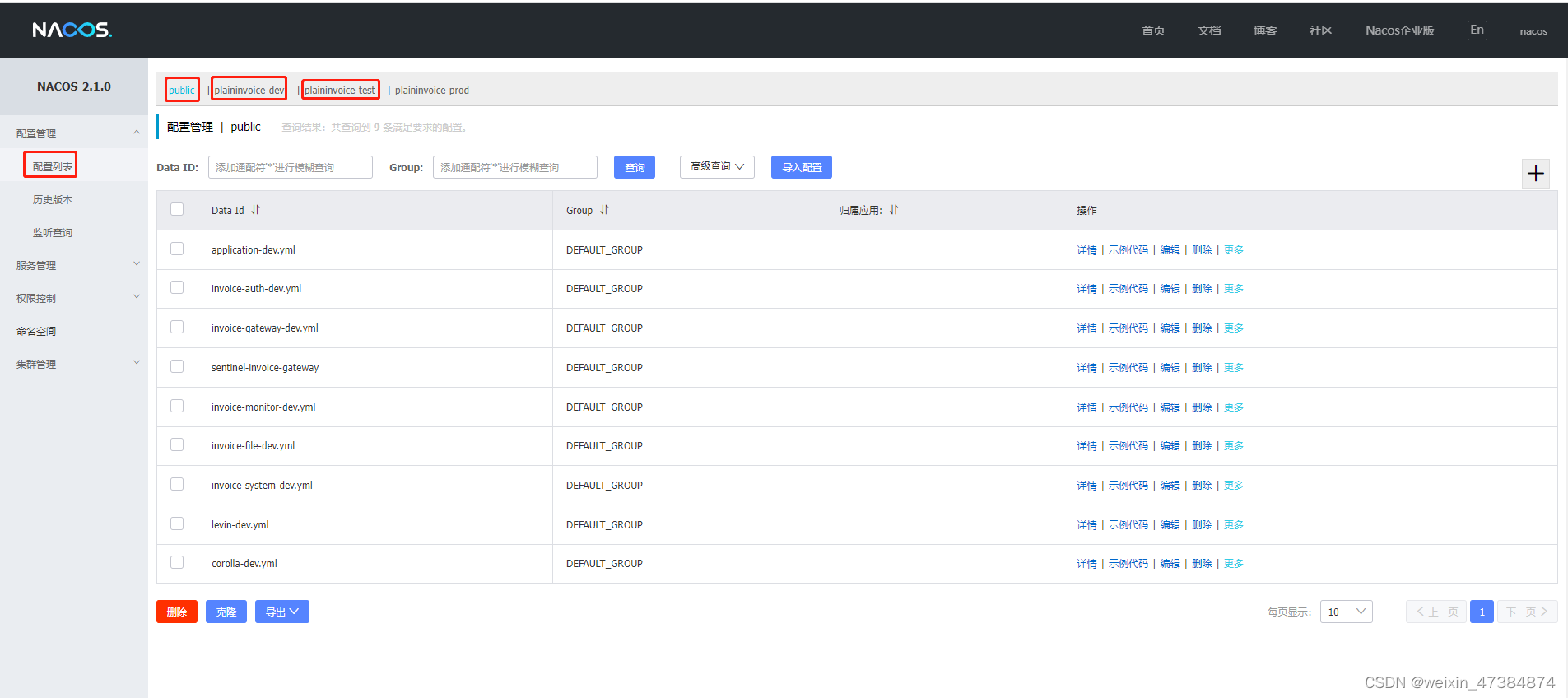Click the 下一页 next page button

tap(1528, 612)
